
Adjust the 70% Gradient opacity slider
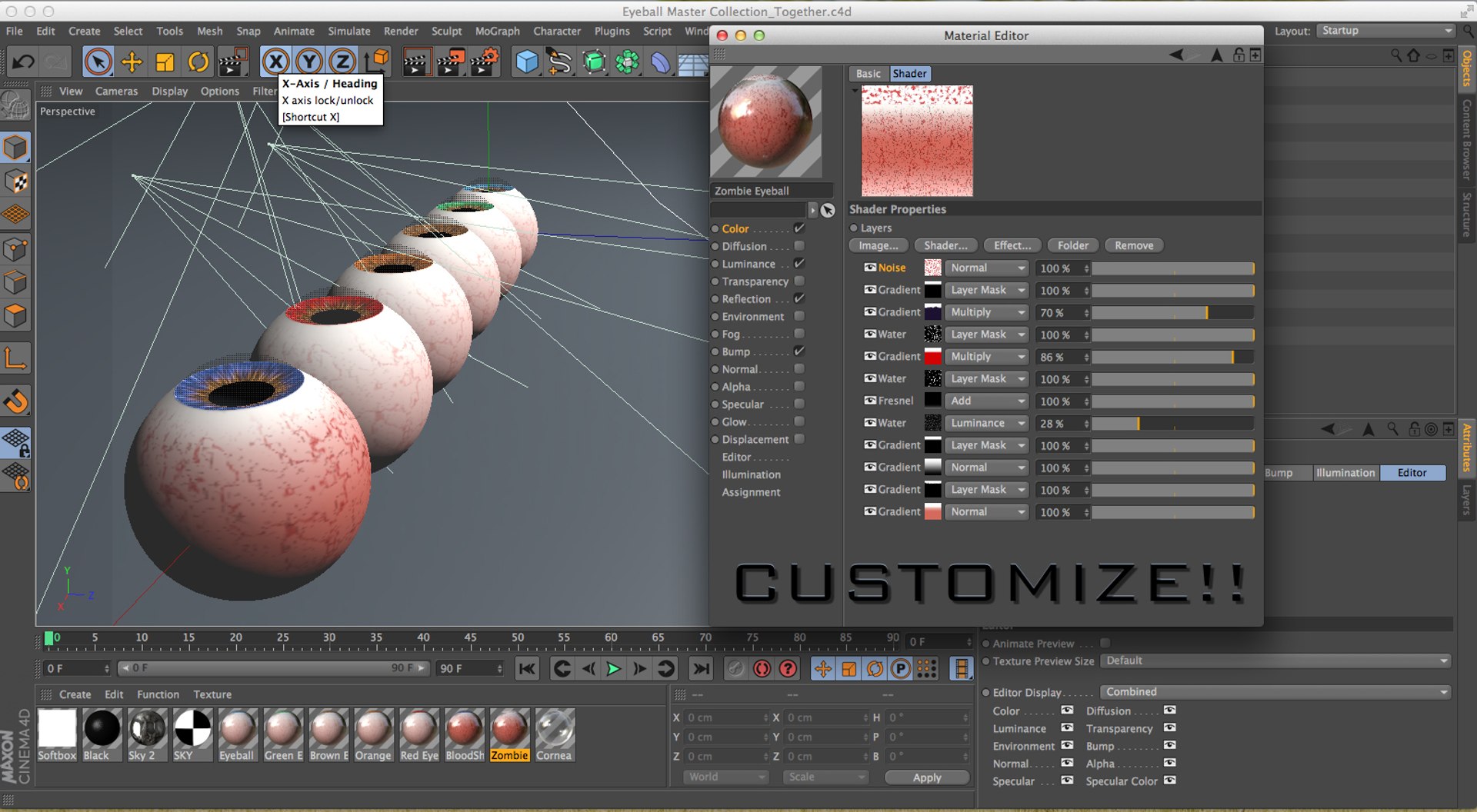point(1173,313)
